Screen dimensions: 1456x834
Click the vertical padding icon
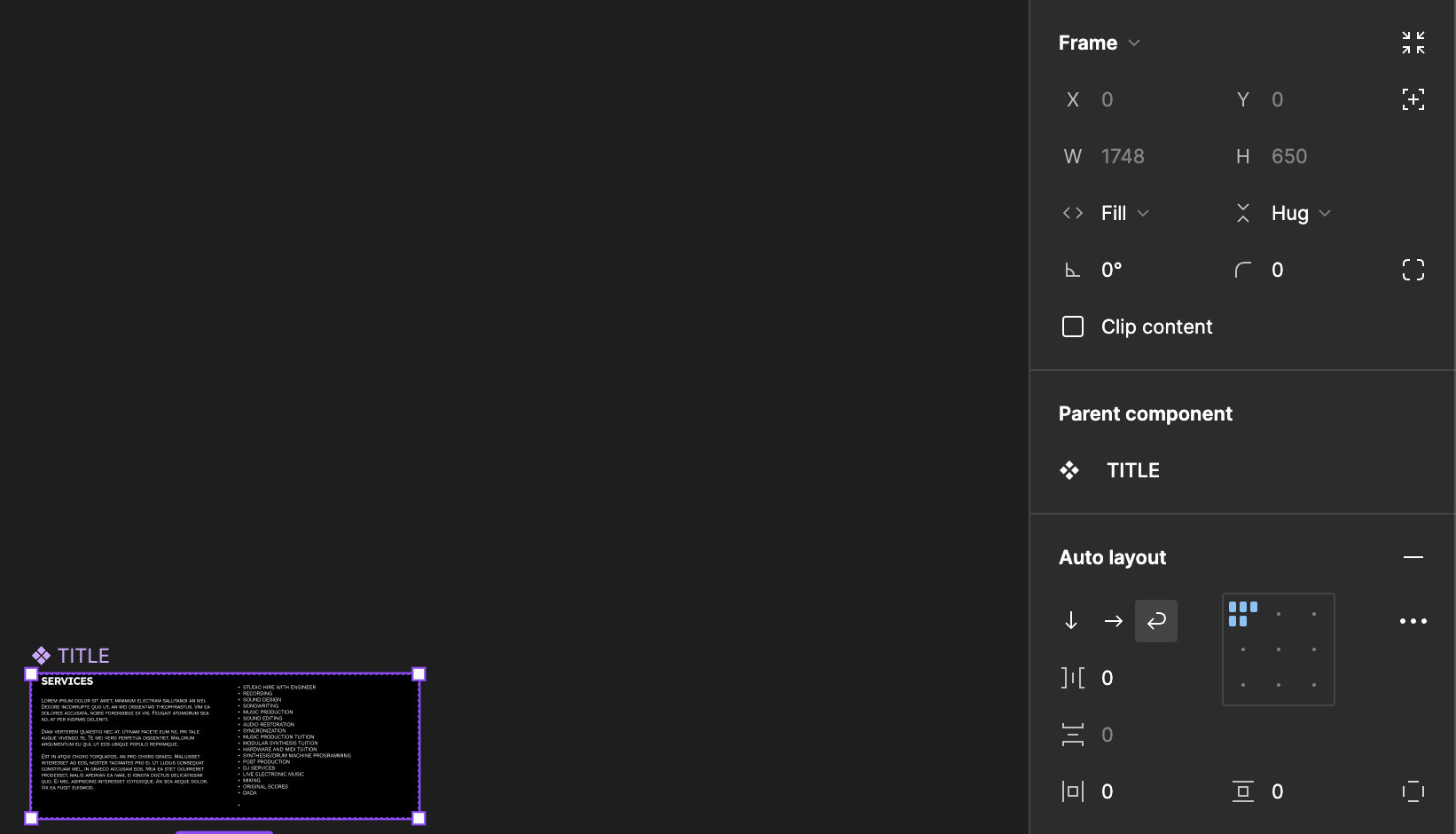[1243, 791]
